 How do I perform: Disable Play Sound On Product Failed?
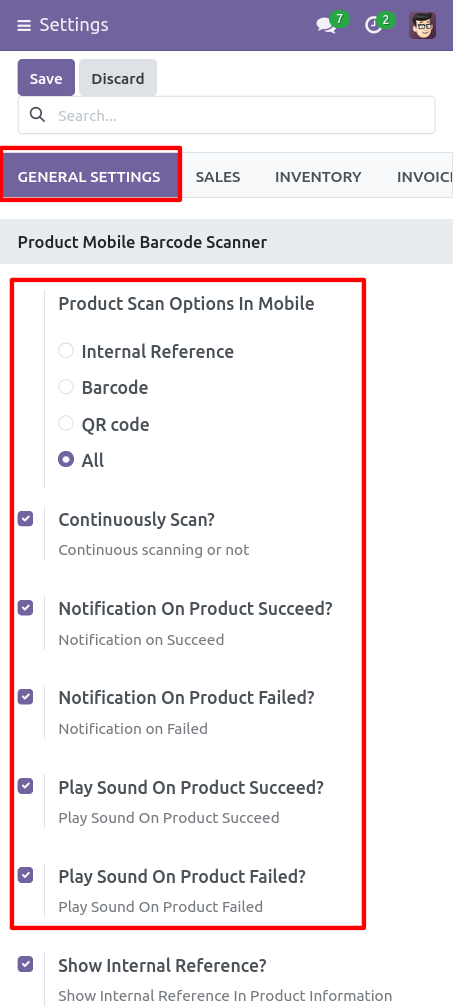(x=26, y=874)
